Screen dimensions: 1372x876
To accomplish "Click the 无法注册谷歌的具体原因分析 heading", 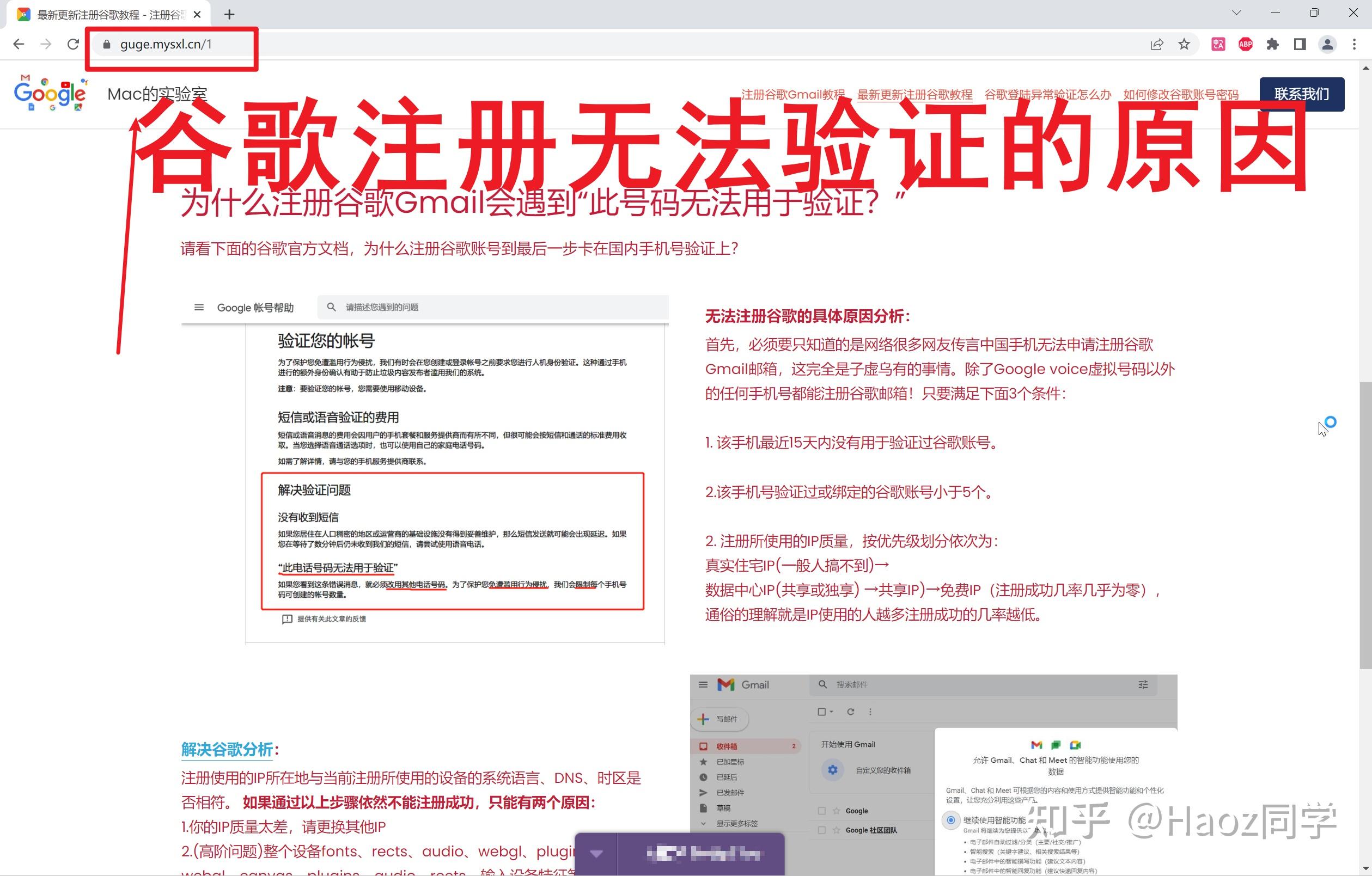I will point(808,316).
